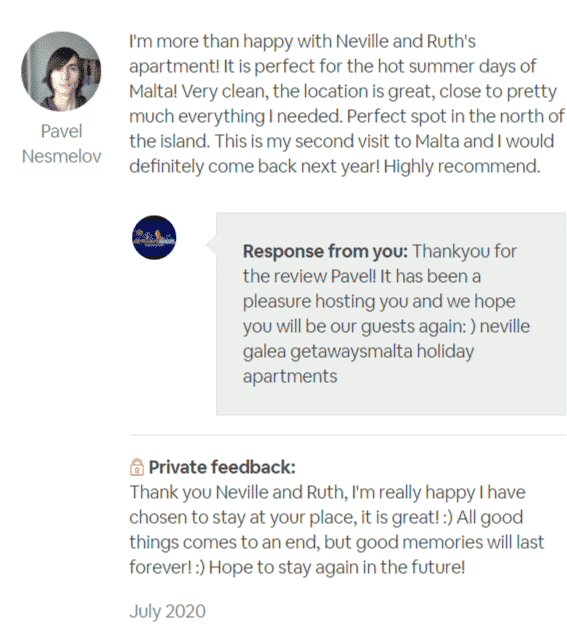Click the word 'apartments' ending the host response
Image resolution: width=567 pixels, height=641 pixels.
click(x=290, y=376)
